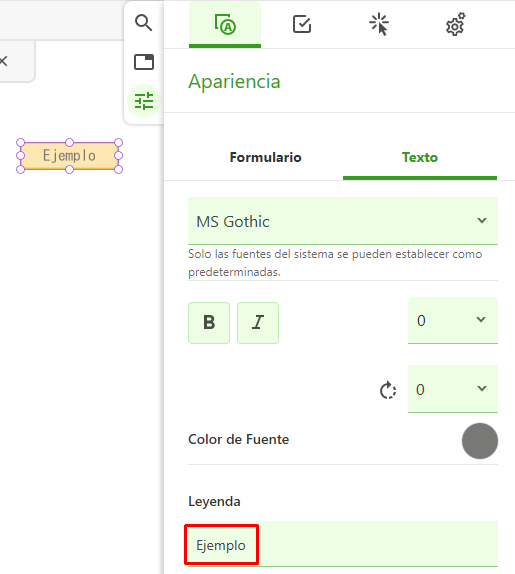Switch to the checkbox validation tab icon
Viewport: 515px width, 574px height.
click(302, 24)
